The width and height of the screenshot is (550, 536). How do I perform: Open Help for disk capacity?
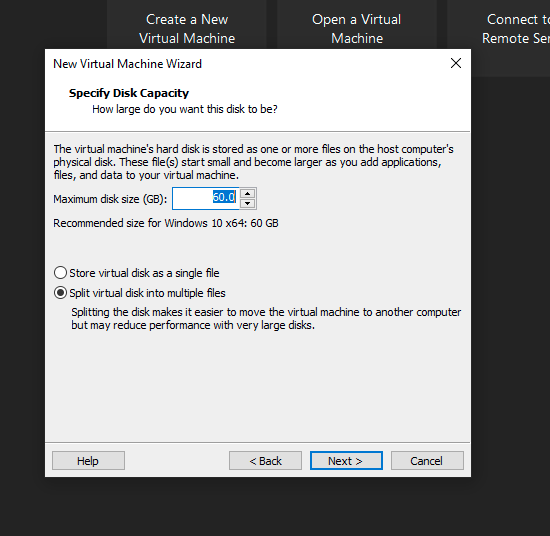(88, 461)
